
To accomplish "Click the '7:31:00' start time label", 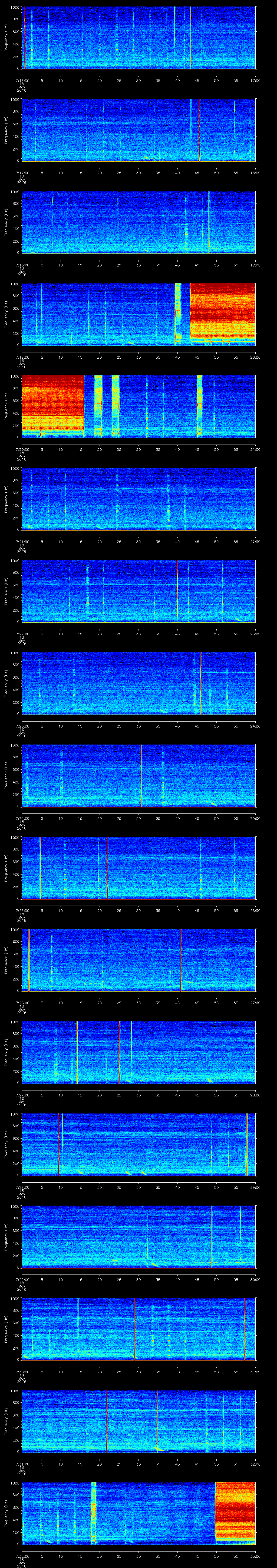I will pyautogui.click(x=22, y=1464).
